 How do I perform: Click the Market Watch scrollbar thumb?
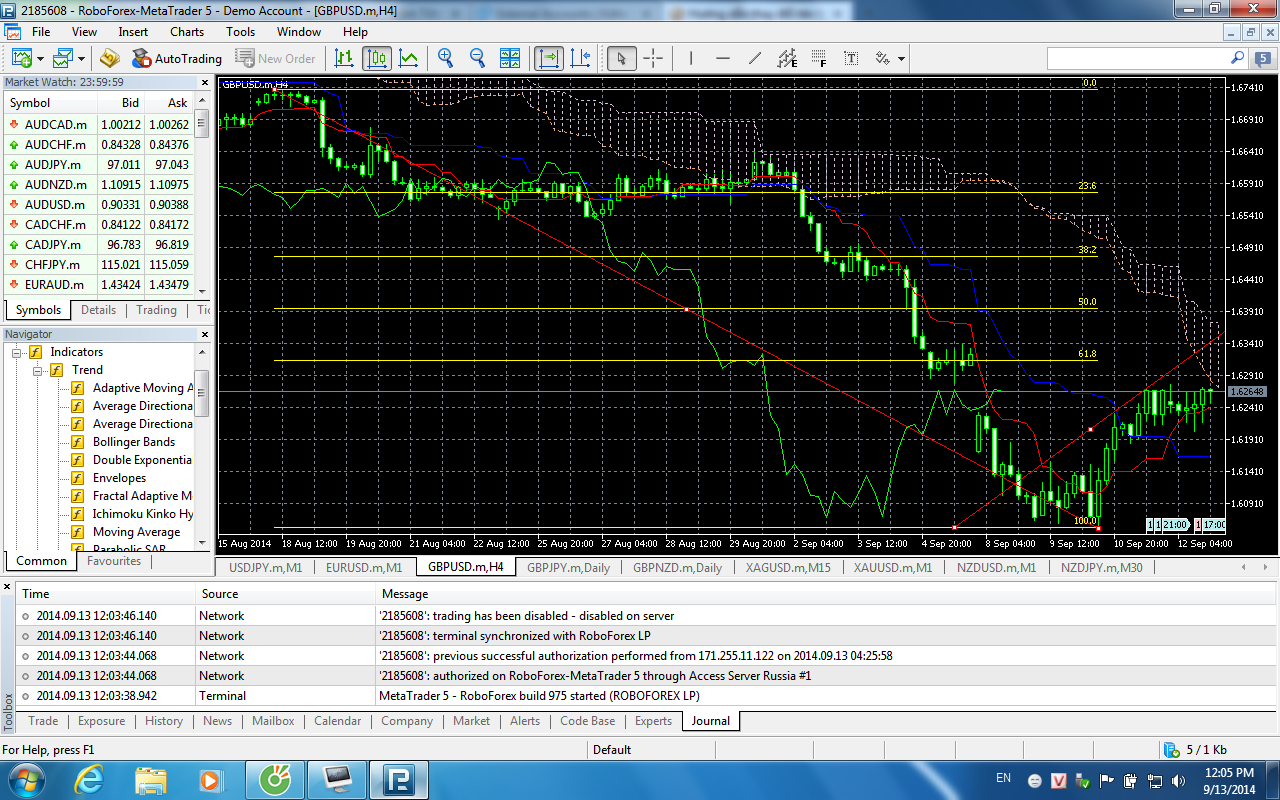202,123
